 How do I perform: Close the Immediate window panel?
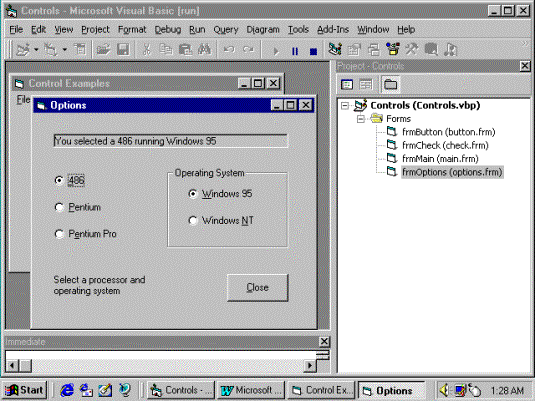tap(324, 342)
